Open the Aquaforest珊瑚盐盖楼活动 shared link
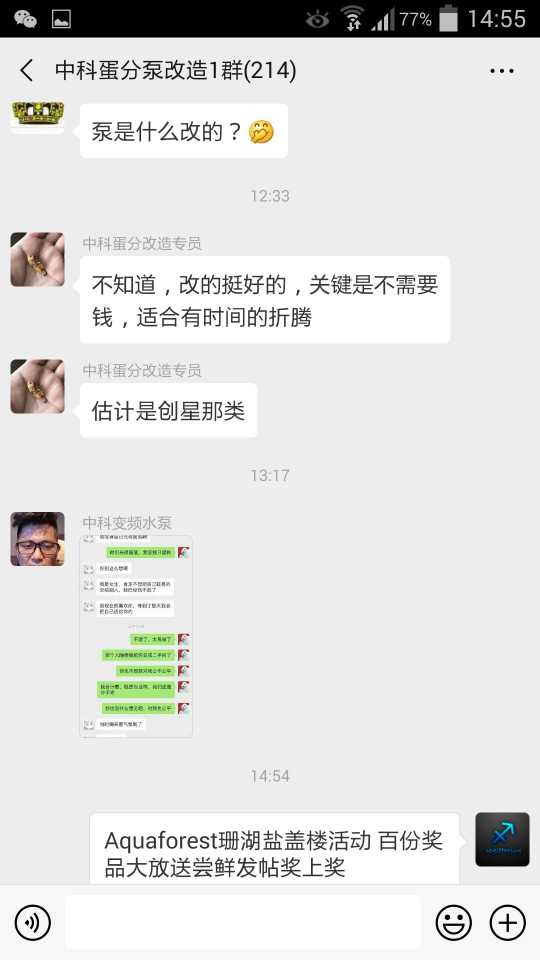Image resolution: width=540 pixels, height=960 pixels. 275,849
